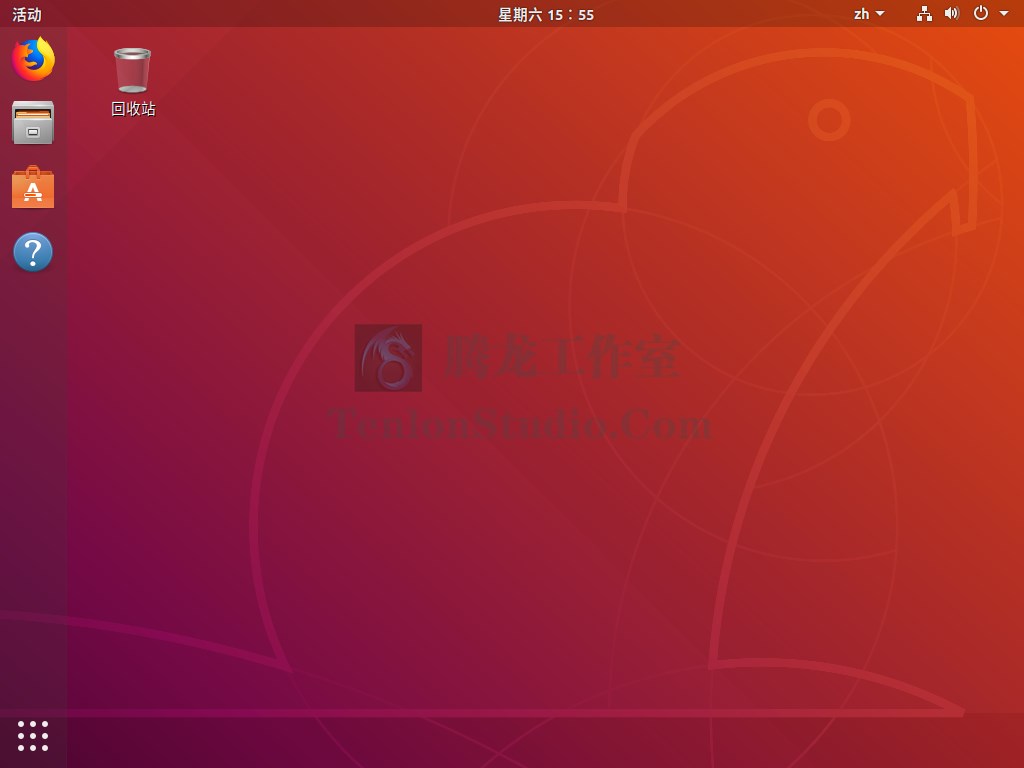Open the Files manager in dock
The height and width of the screenshot is (768, 1024).
click(33, 122)
